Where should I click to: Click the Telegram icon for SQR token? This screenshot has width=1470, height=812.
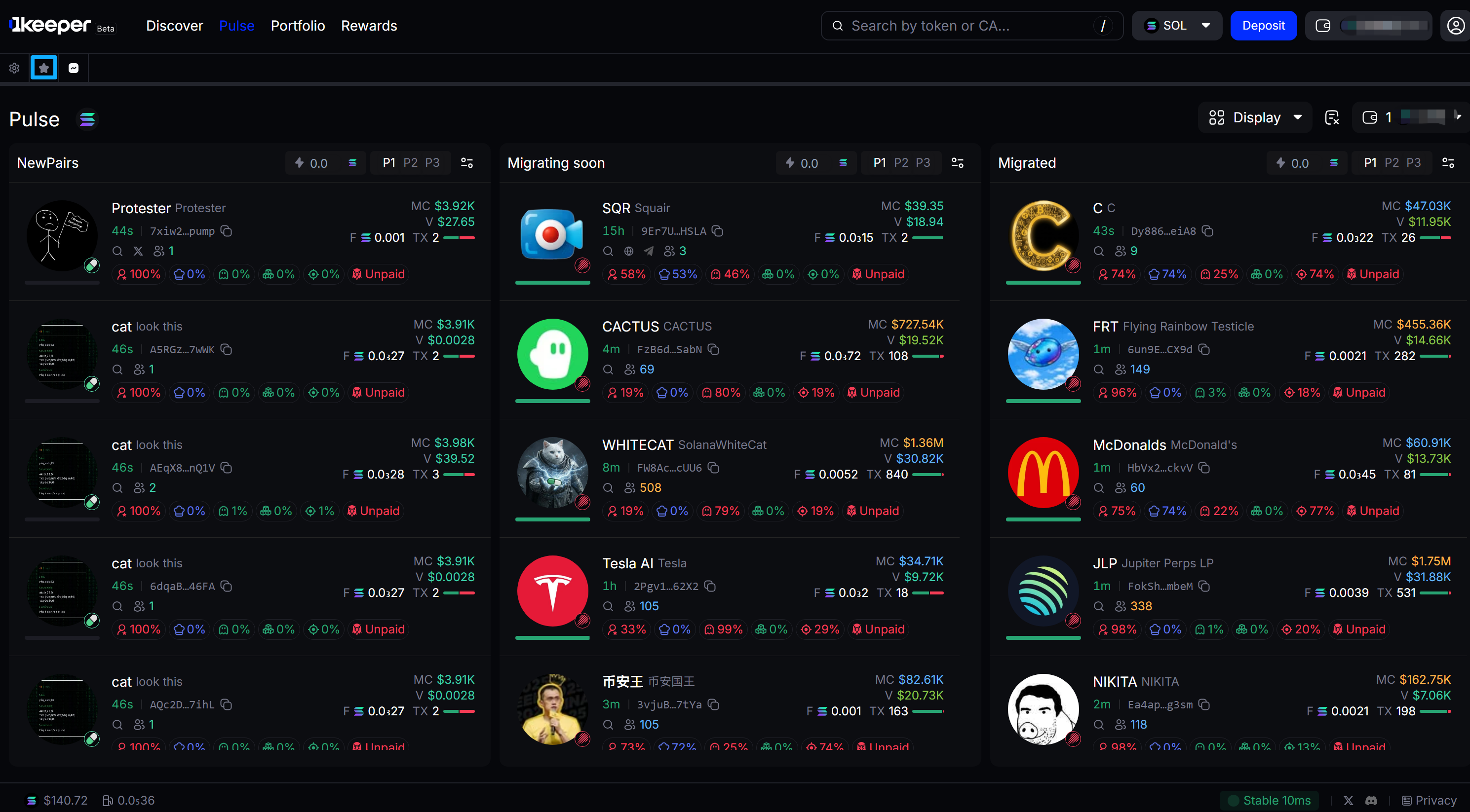[649, 251]
